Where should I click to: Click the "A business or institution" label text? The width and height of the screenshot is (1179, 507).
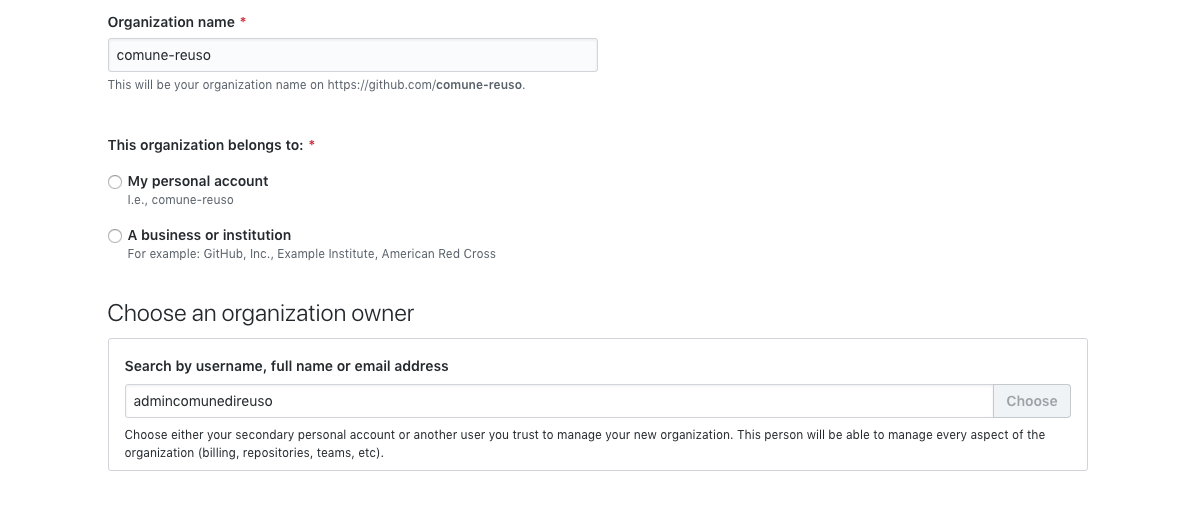(209, 235)
